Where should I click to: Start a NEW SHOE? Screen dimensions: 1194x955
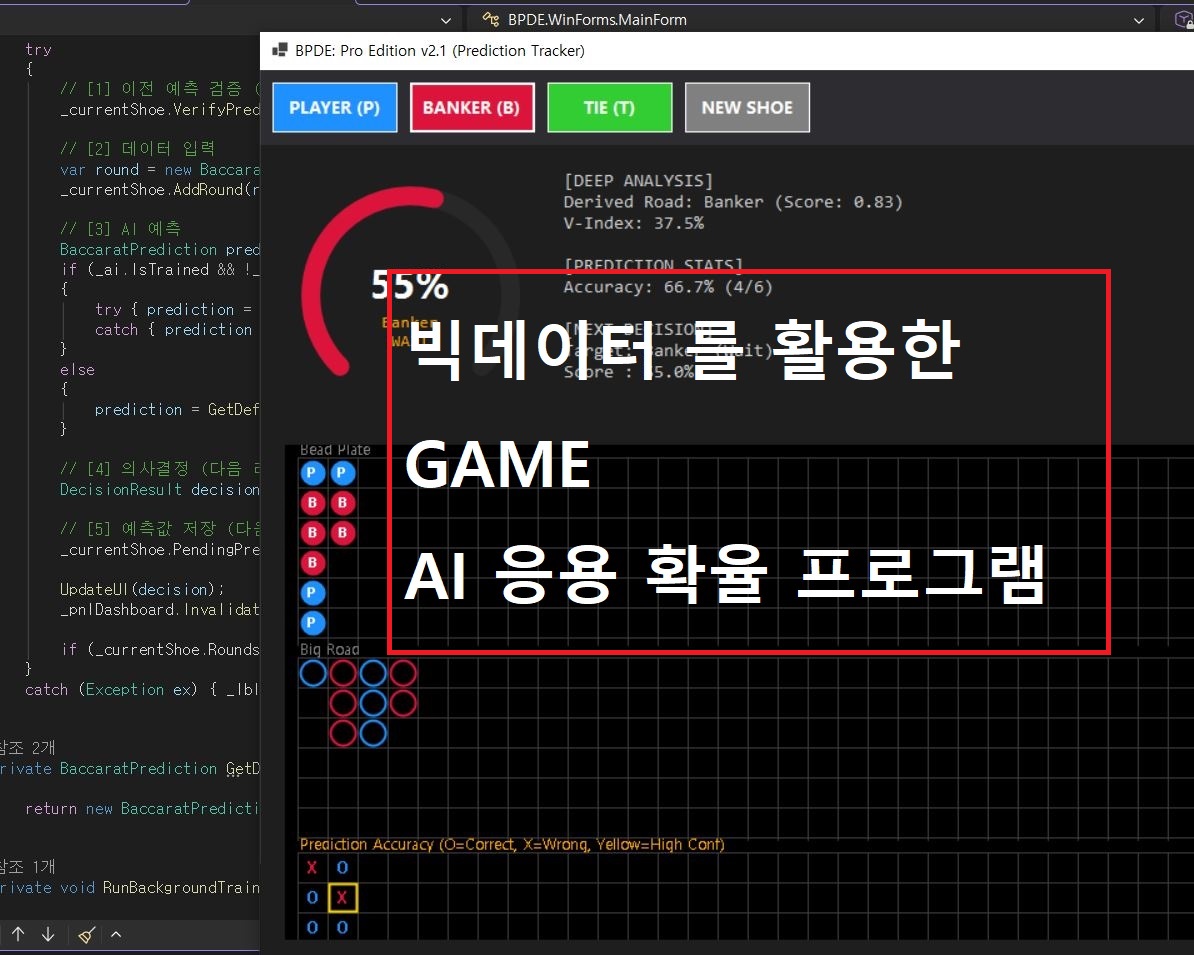tap(747, 108)
